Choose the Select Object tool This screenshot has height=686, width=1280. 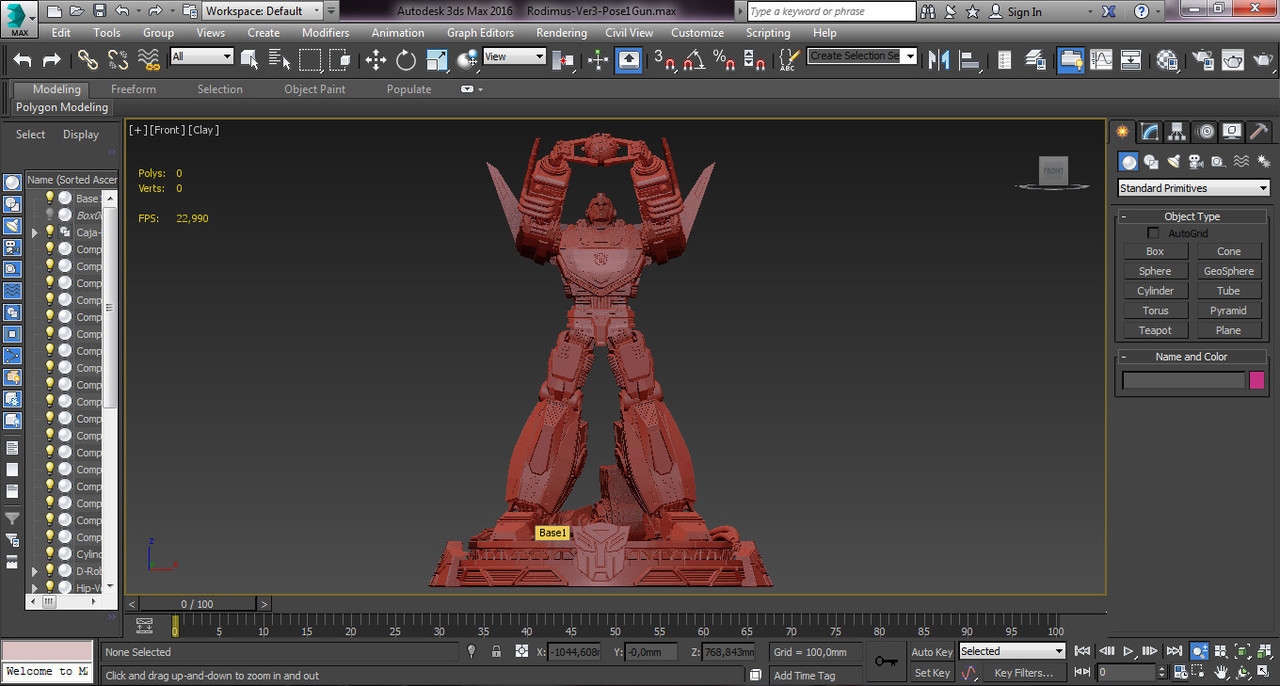250,60
